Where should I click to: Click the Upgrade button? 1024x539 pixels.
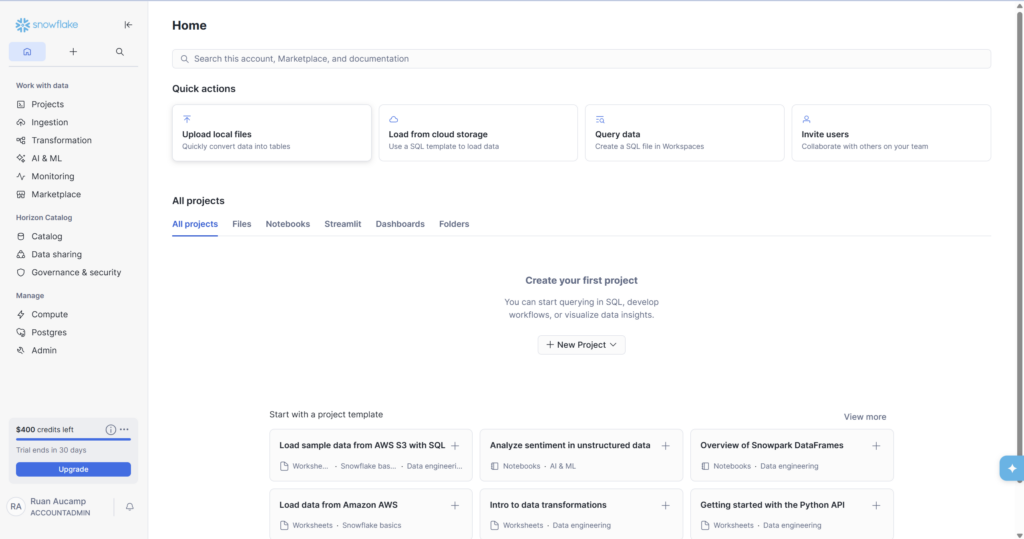click(73, 469)
